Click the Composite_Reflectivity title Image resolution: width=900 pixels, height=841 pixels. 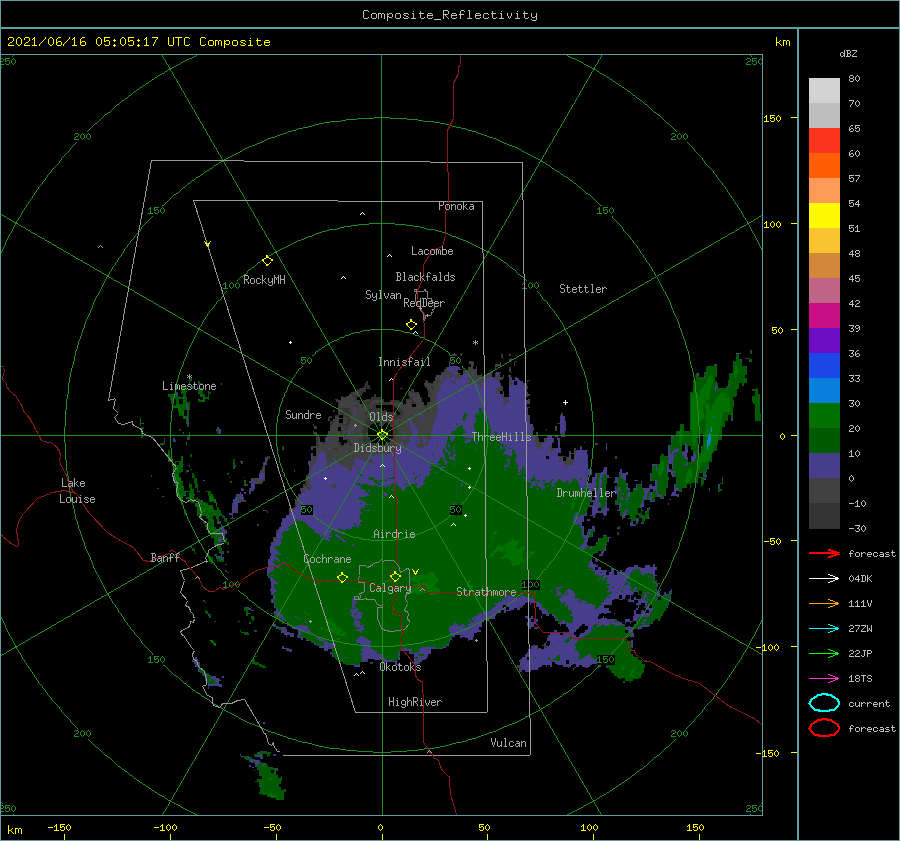pyautogui.click(x=450, y=15)
